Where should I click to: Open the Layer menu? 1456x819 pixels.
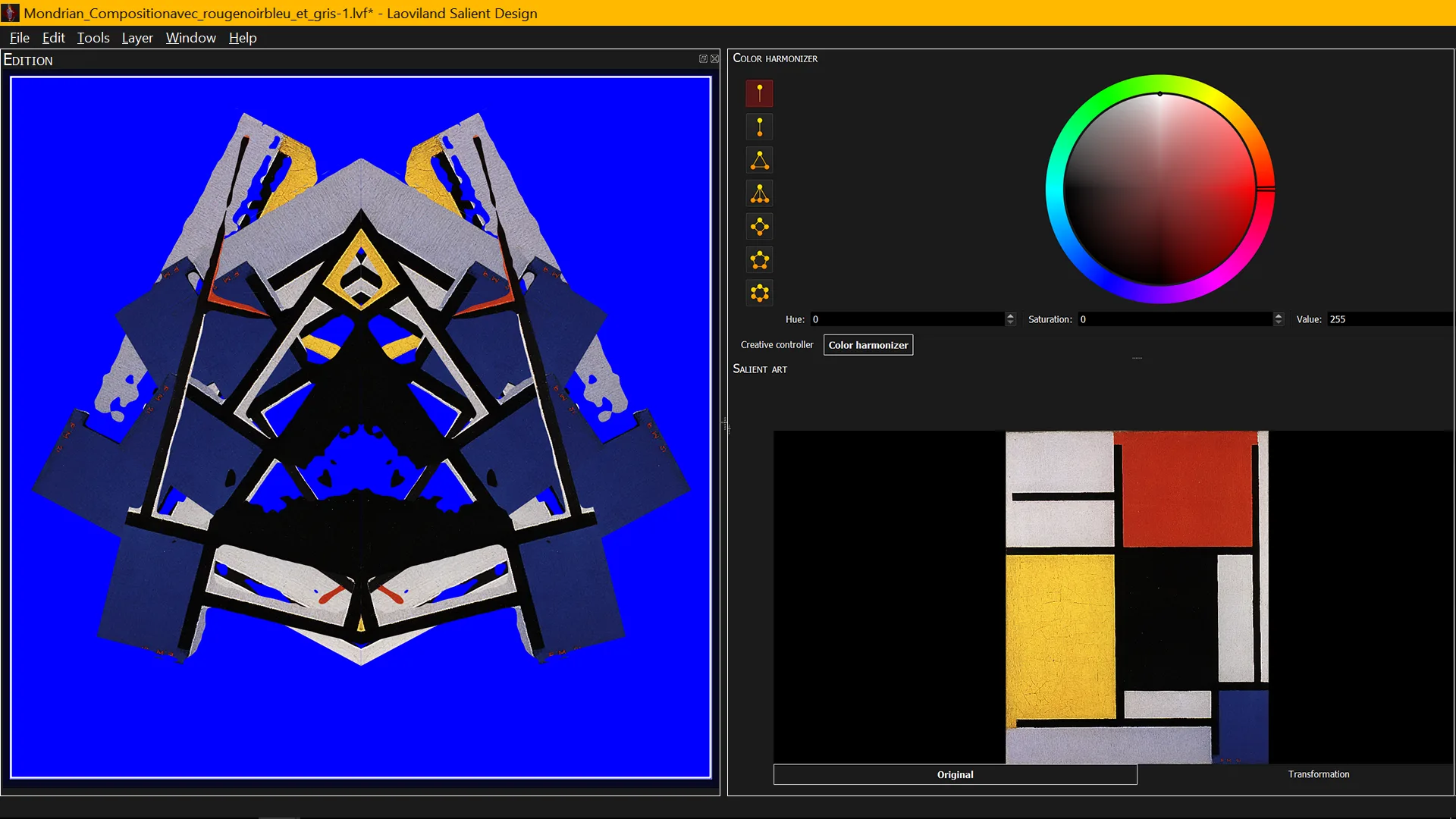(x=137, y=38)
